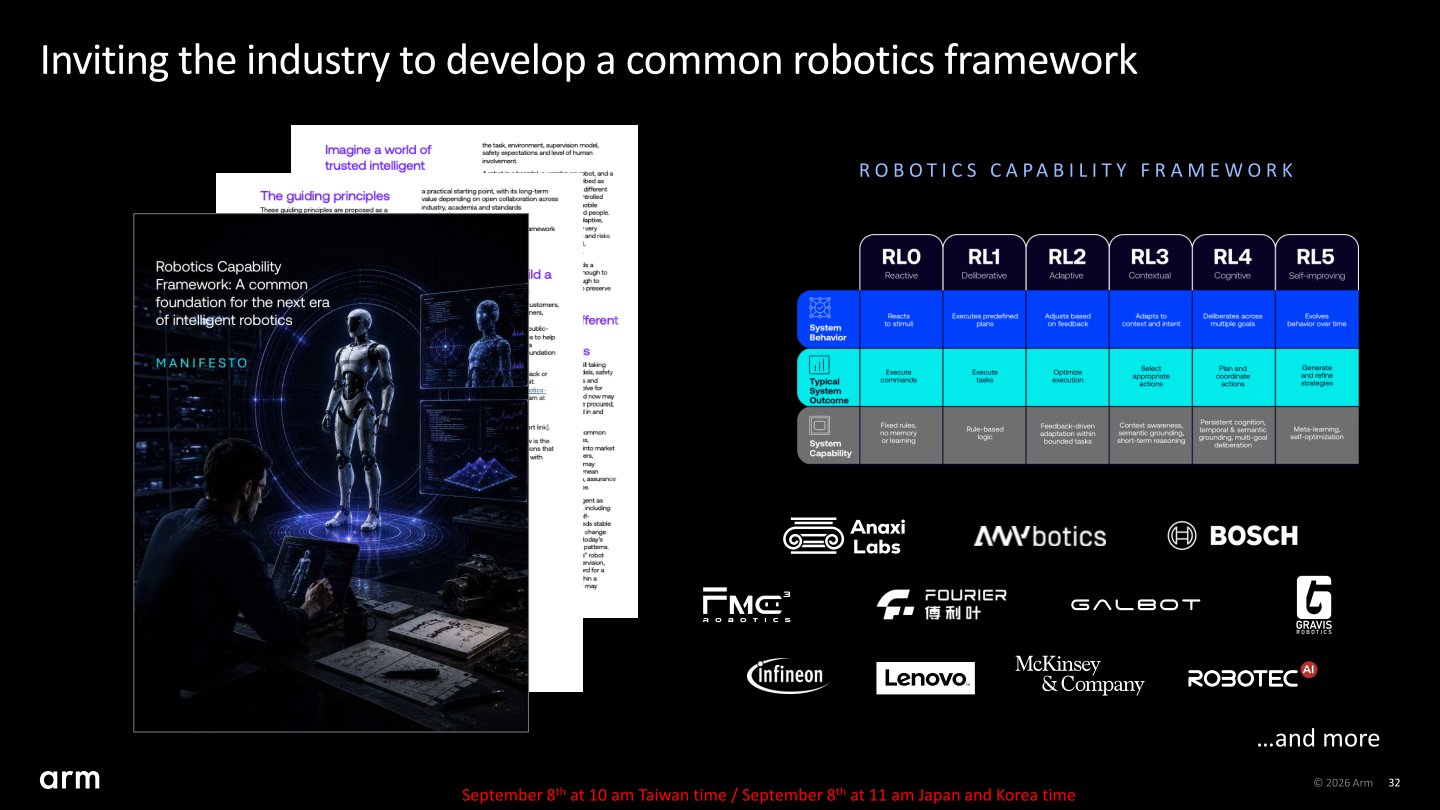Click the 'System Capability' row label
Image resolution: width=1440 pixels, height=810 pixels.
[x=830, y=448]
